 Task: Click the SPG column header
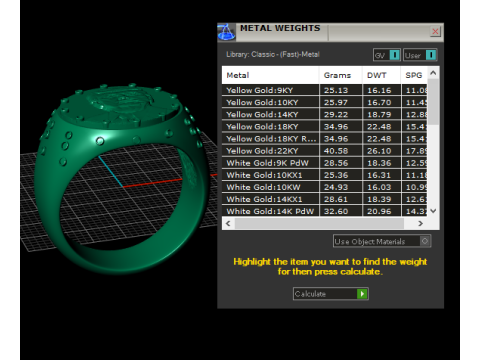point(414,75)
